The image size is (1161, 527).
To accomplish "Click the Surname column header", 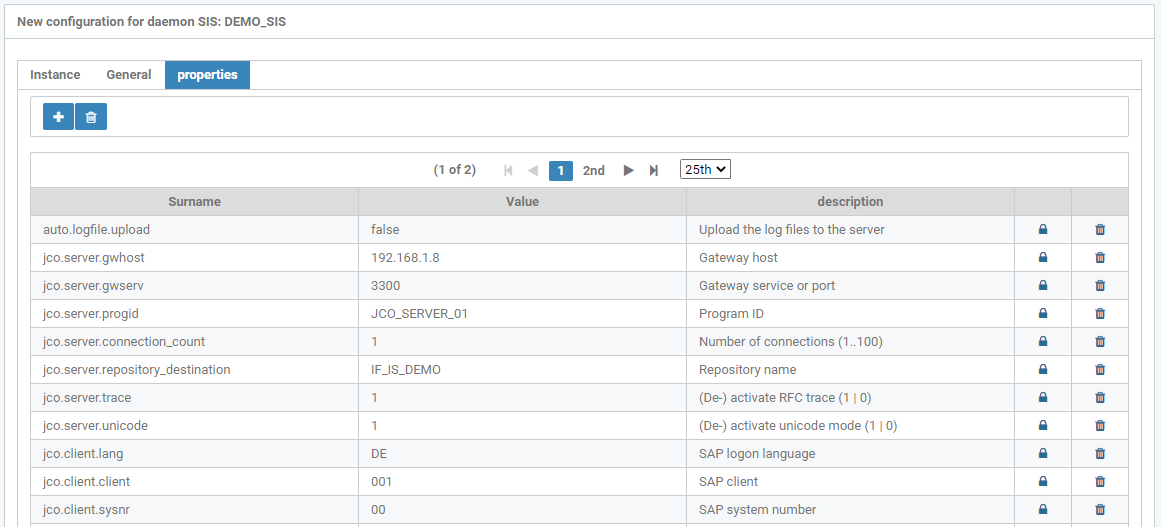I will pos(194,202).
